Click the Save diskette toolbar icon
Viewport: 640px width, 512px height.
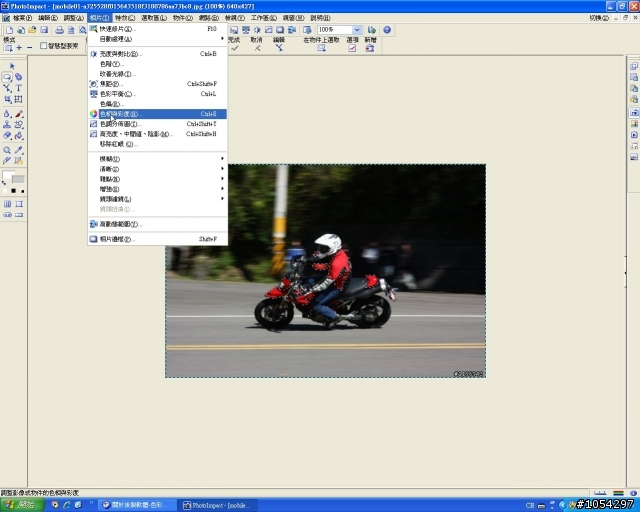pos(44,30)
